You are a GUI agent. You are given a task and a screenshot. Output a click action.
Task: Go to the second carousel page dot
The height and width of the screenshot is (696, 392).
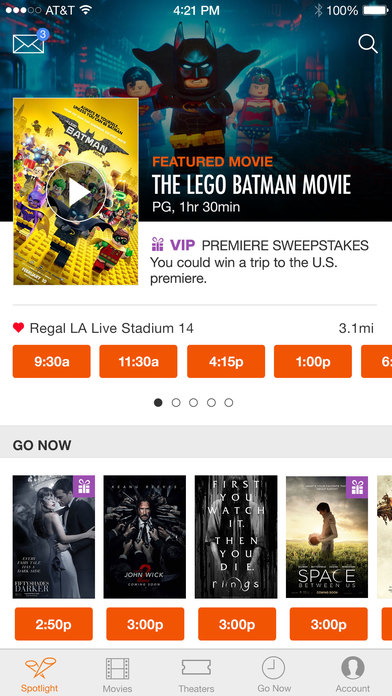point(176,403)
